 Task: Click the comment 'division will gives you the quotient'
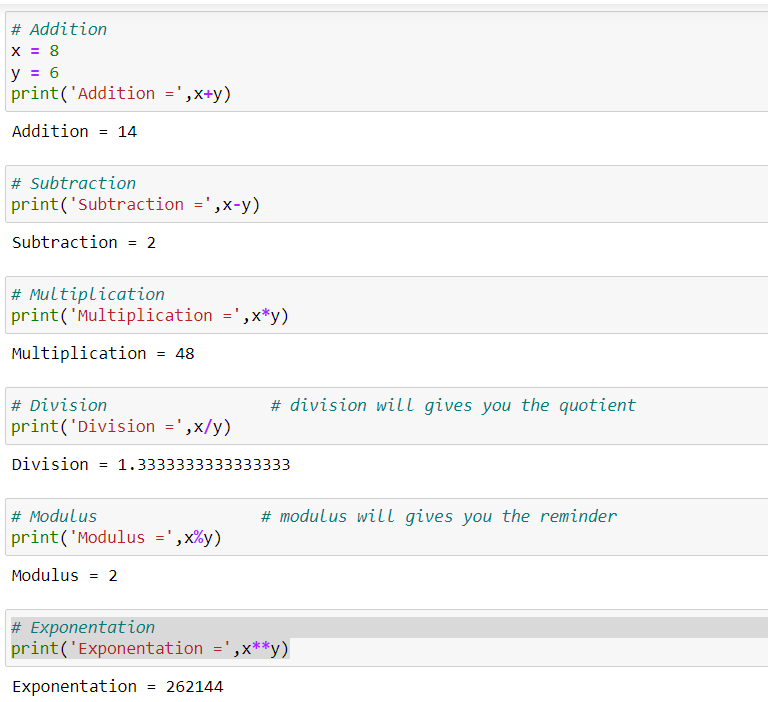(453, 406)
